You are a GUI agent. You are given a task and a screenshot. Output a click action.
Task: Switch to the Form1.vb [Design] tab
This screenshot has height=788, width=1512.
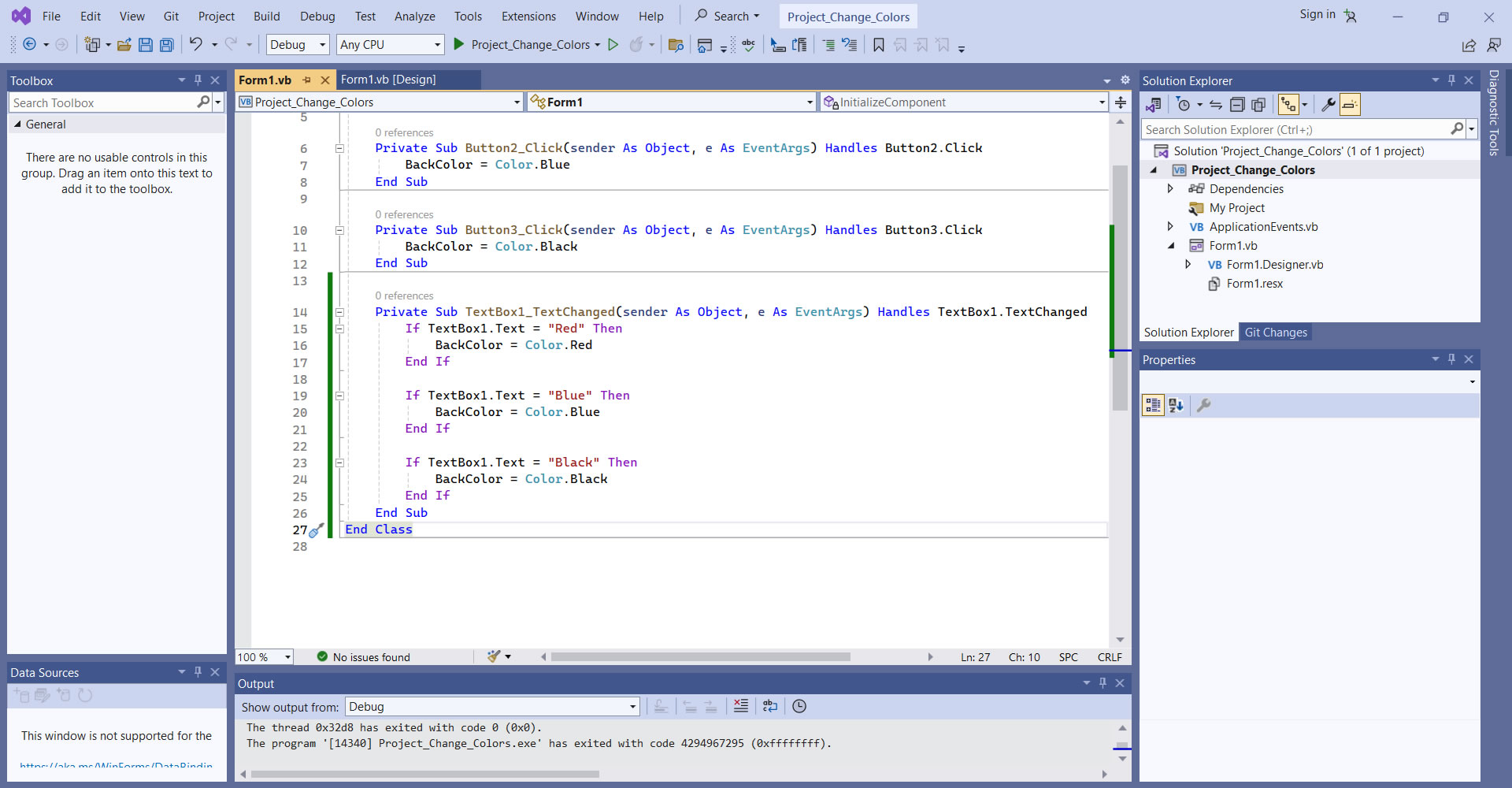click(x=388, y=80)
